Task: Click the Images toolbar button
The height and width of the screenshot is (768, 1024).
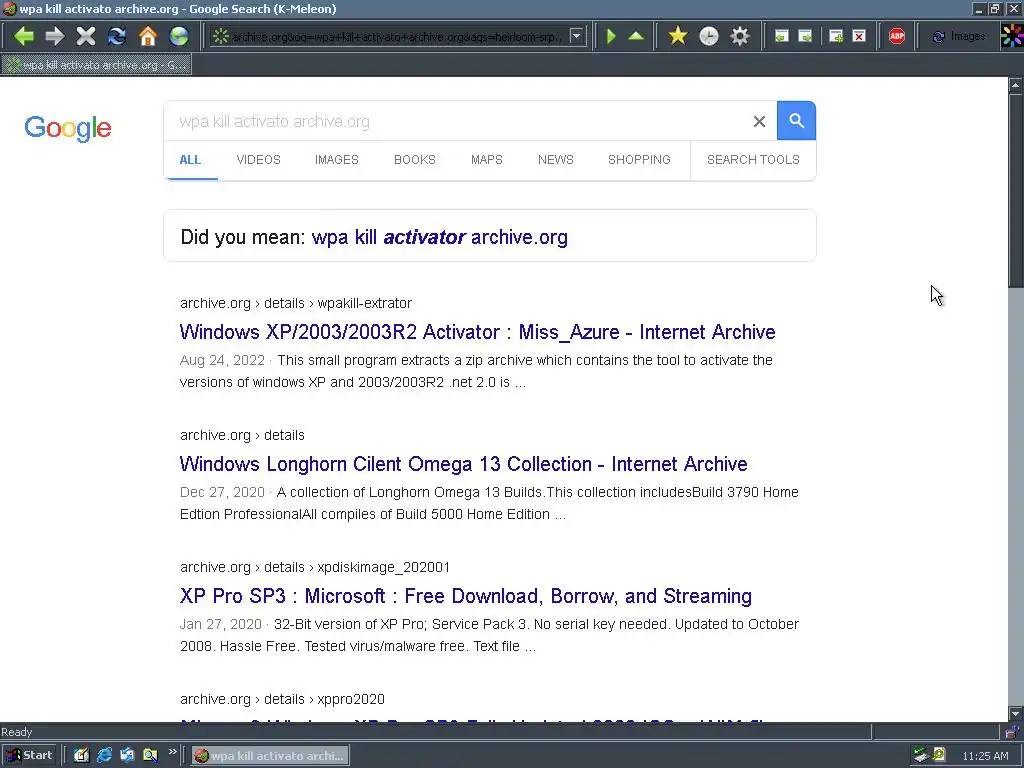Action: [959, 37]
